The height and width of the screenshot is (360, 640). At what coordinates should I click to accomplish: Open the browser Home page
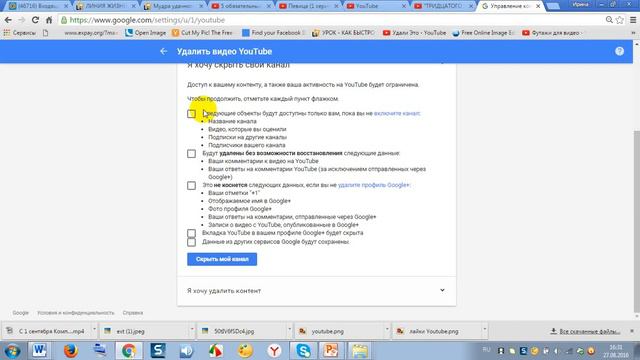tap(49, 20)
